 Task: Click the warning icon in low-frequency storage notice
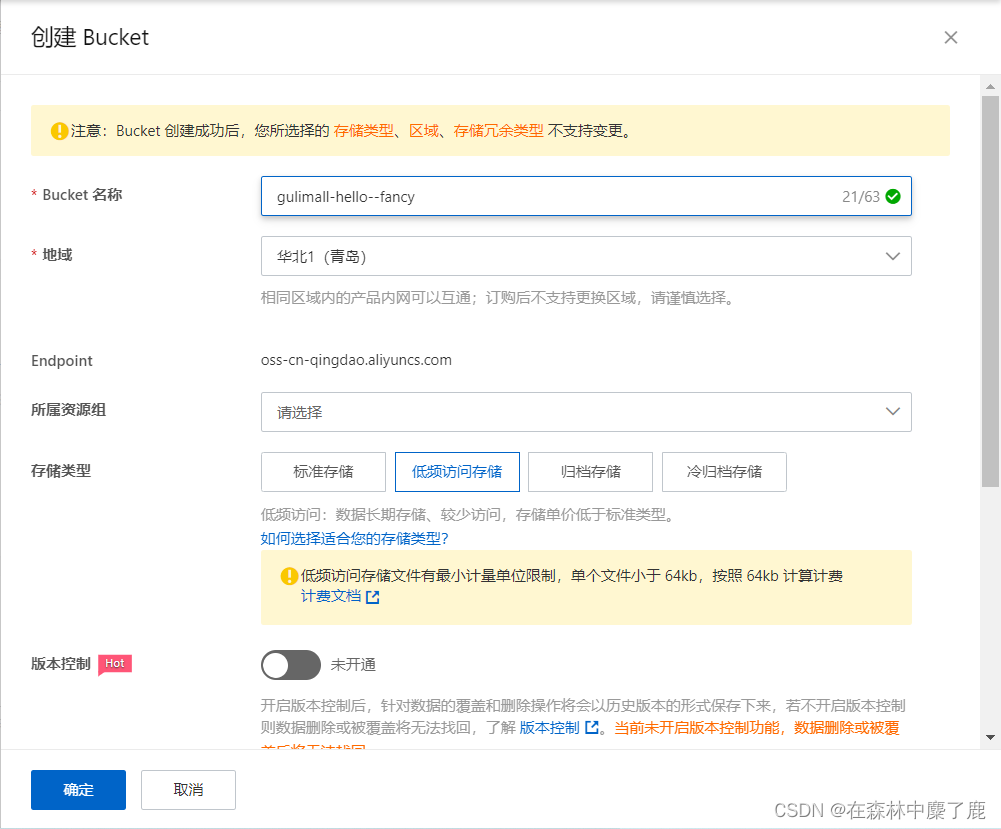(289, 576)
